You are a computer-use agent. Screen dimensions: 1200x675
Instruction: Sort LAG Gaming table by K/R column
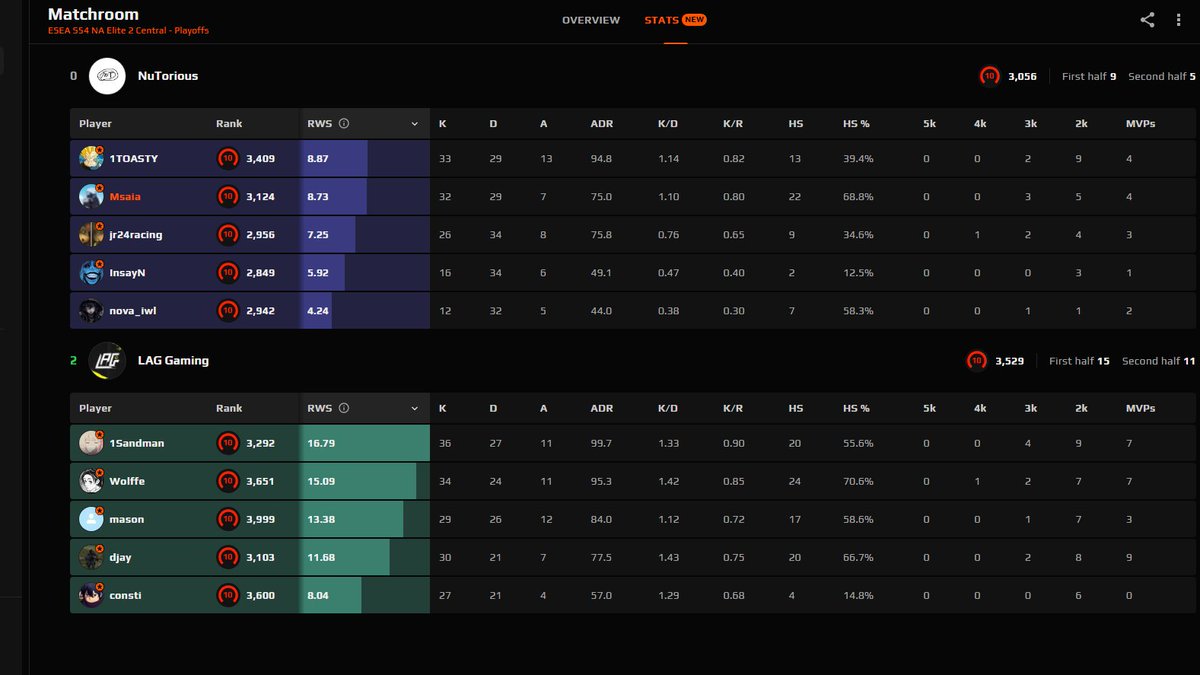click(733, 408)
